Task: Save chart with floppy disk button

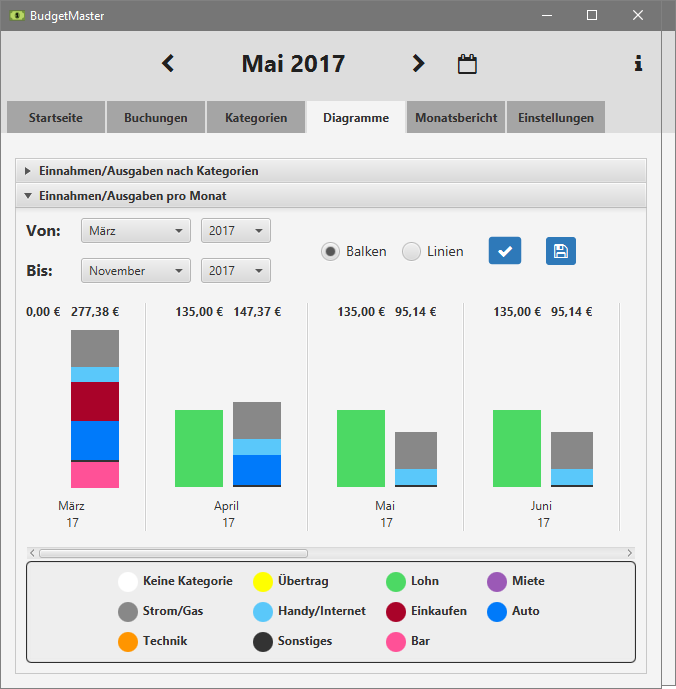Action: (x=560, y=251)
